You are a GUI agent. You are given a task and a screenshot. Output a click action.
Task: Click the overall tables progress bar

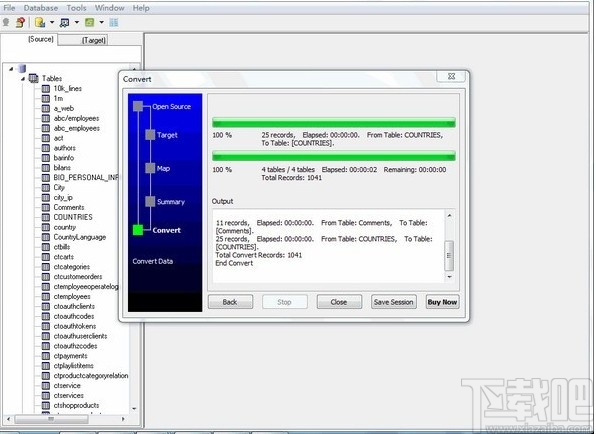(334, 156)
